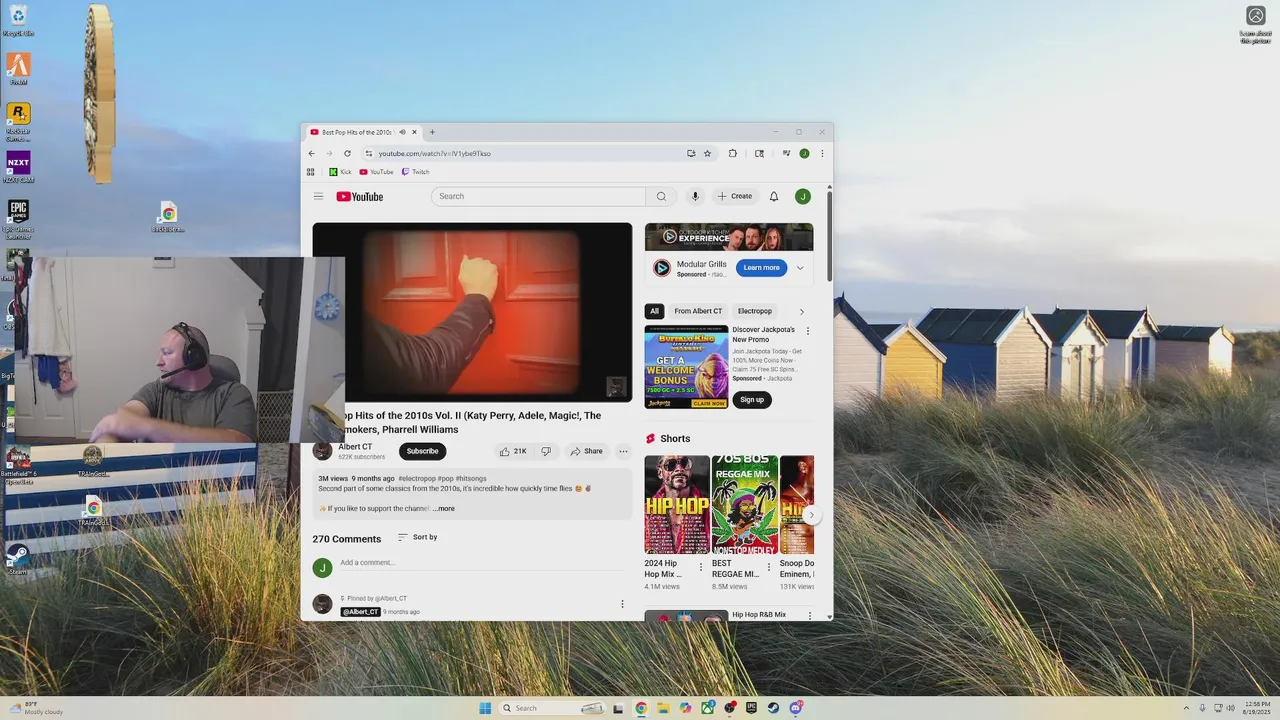The width and height of the screenshot is (1280, 720).
Task: Click the YouTube search magnifier button
Action: (x=661, y=196)
